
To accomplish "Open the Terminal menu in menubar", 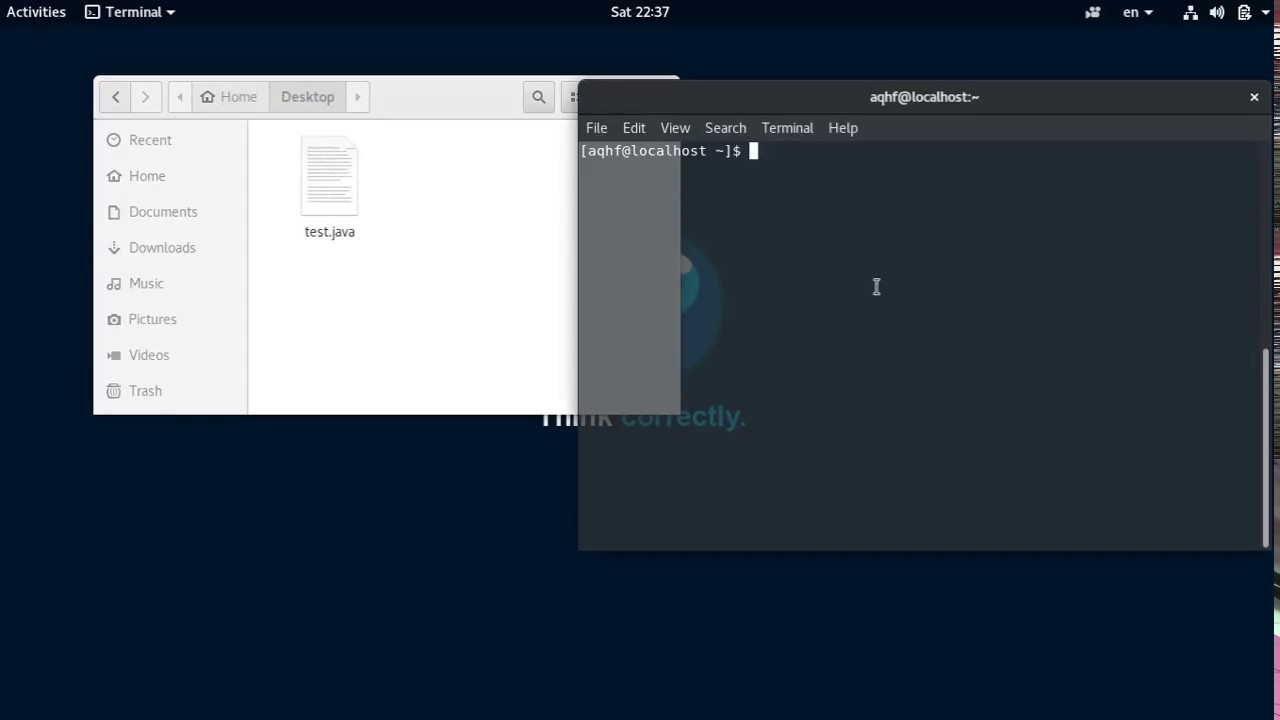I will 787,128.
